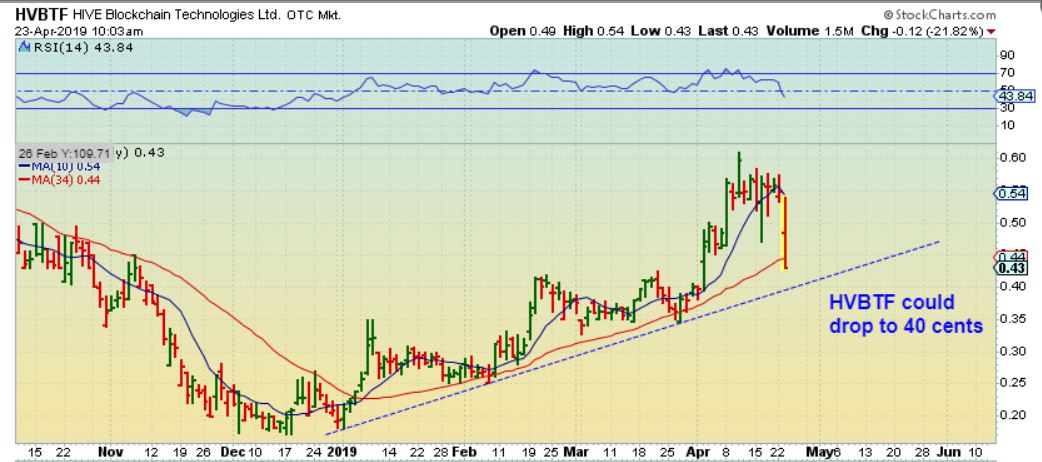Click the yellow-highlighted latest price bar
Screen dimensions: 1042x462
coord(785,232)
